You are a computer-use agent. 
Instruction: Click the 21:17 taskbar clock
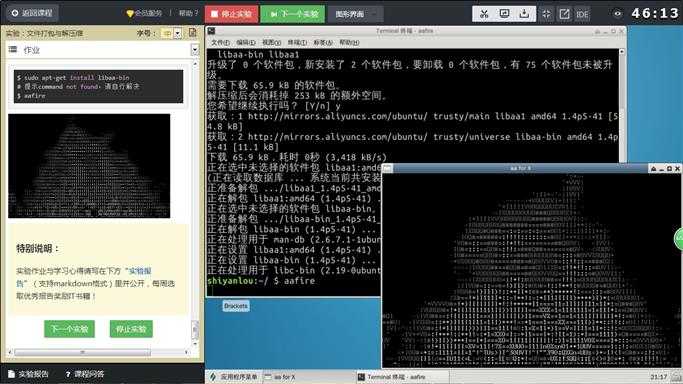coord(659,377)
